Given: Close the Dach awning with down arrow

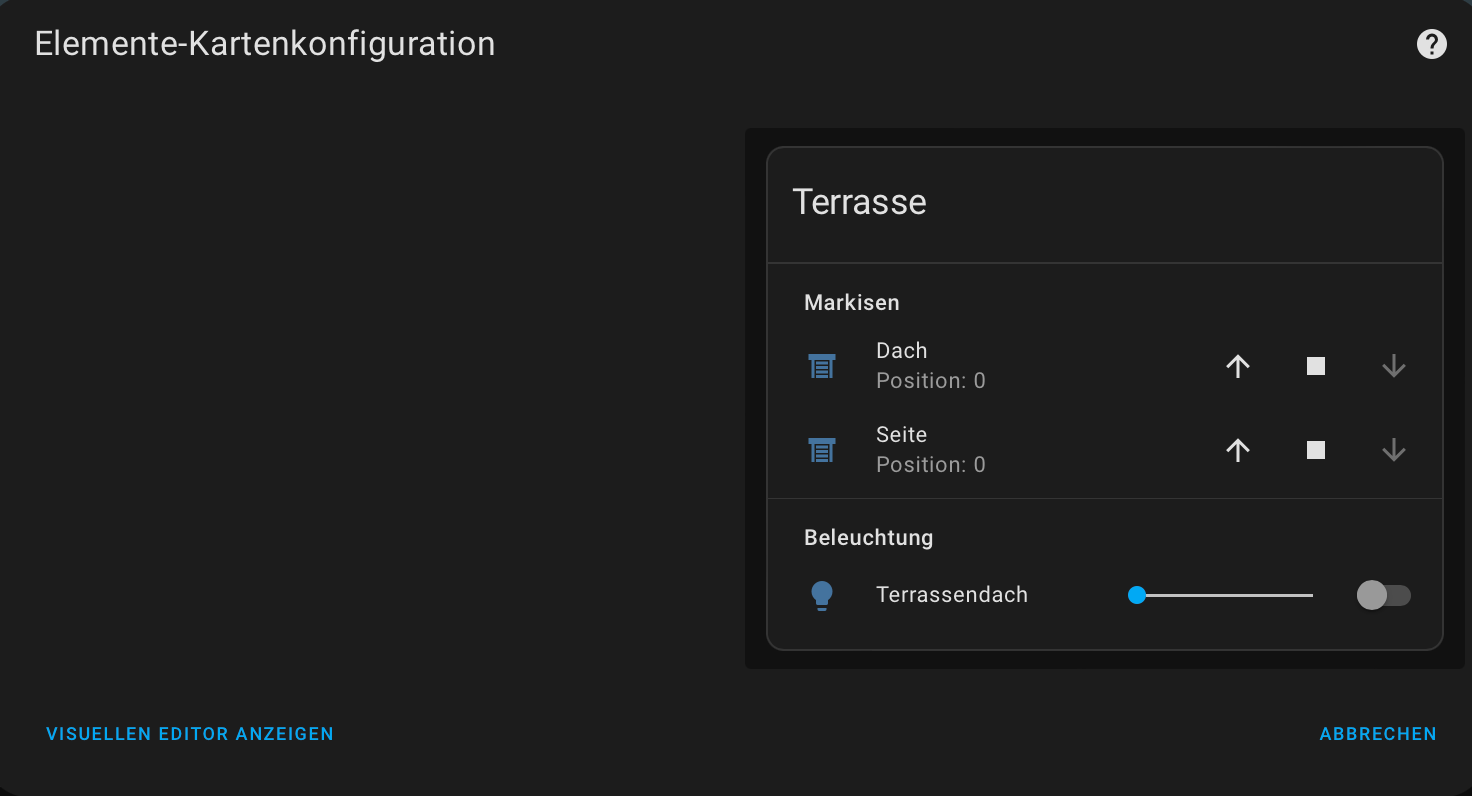Looking at the screenshot, I should point(1394,367).
